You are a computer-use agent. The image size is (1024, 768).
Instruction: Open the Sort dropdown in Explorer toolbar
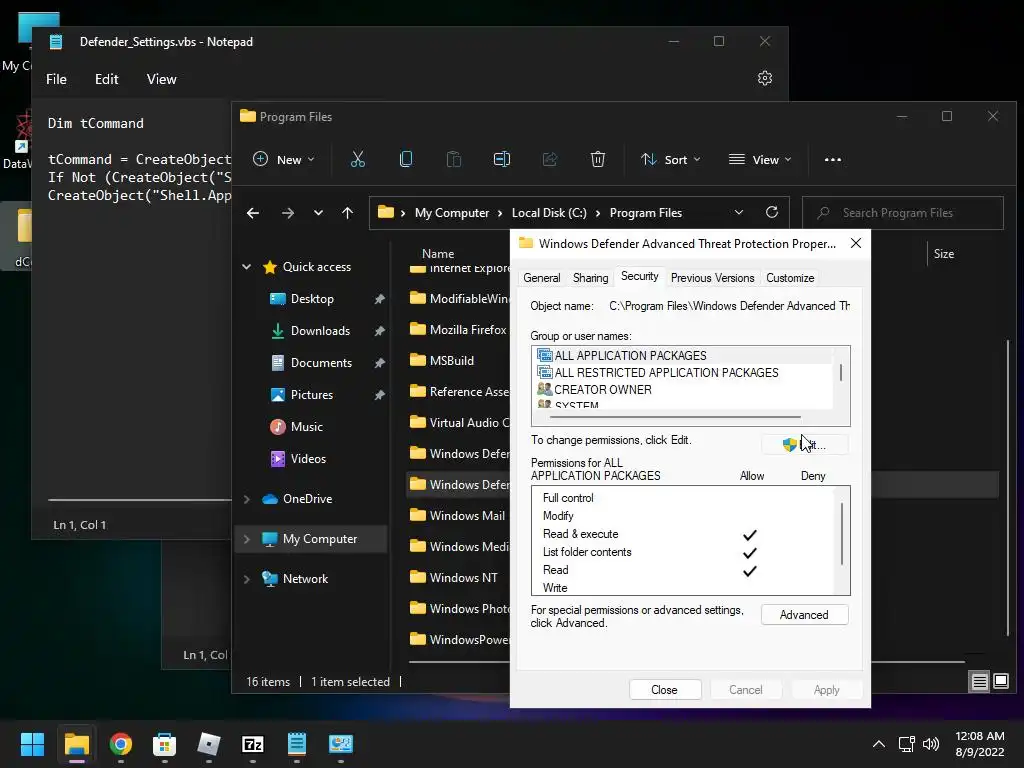pos(671,159)
